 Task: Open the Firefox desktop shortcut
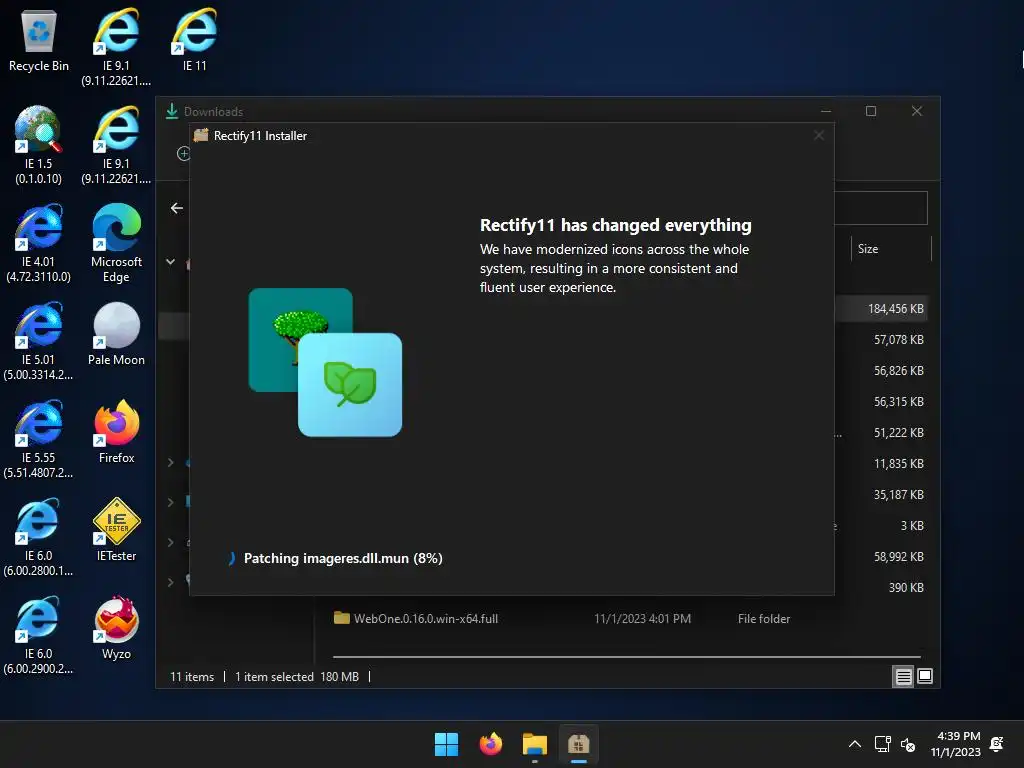pyautogui.click(x=116, y=432)
